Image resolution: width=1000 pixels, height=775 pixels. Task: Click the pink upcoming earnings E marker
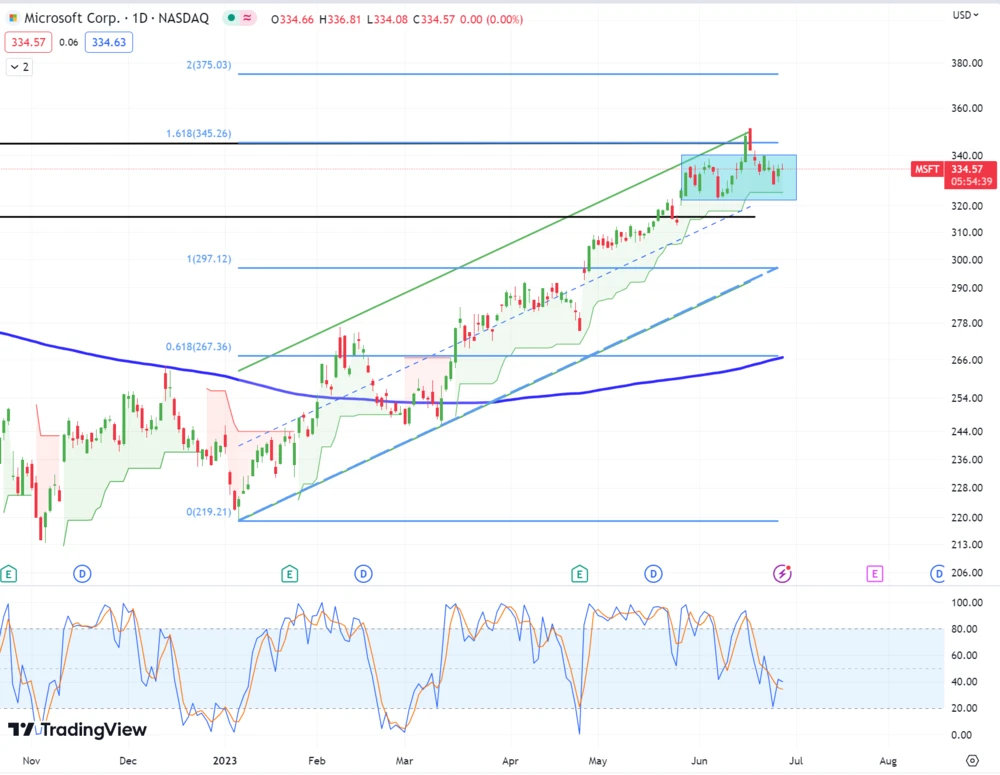coord(875,573)
